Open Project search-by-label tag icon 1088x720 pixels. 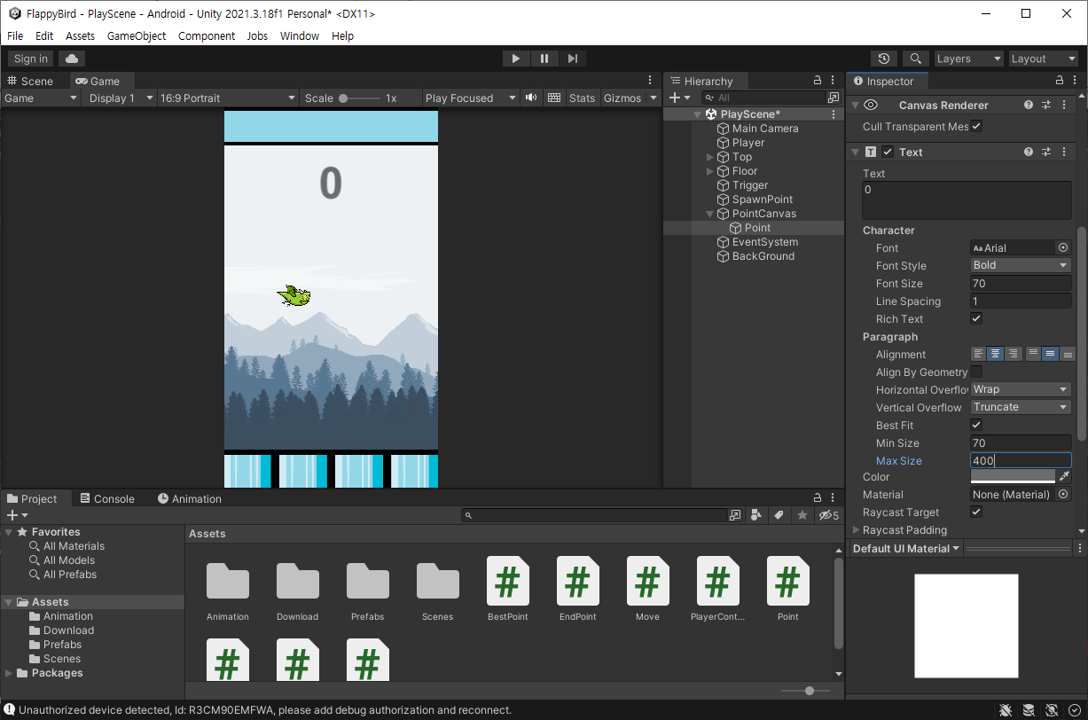(x=779, y=515)
